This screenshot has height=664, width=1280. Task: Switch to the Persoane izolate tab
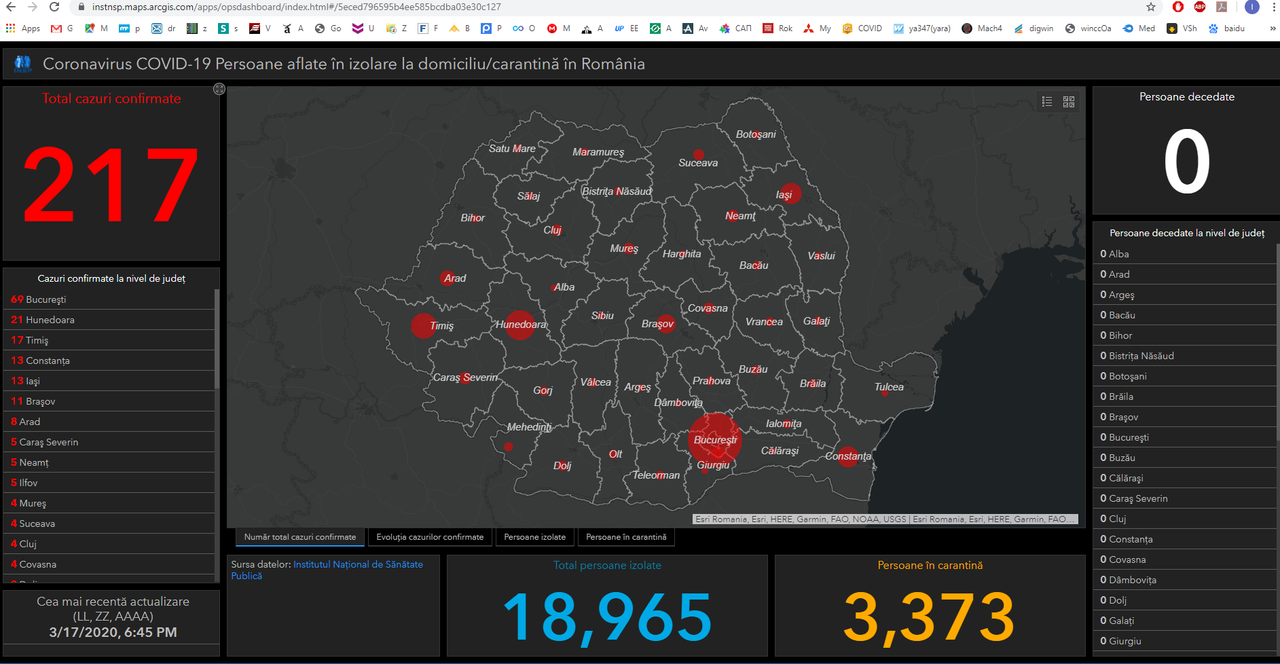click(535, 537)
